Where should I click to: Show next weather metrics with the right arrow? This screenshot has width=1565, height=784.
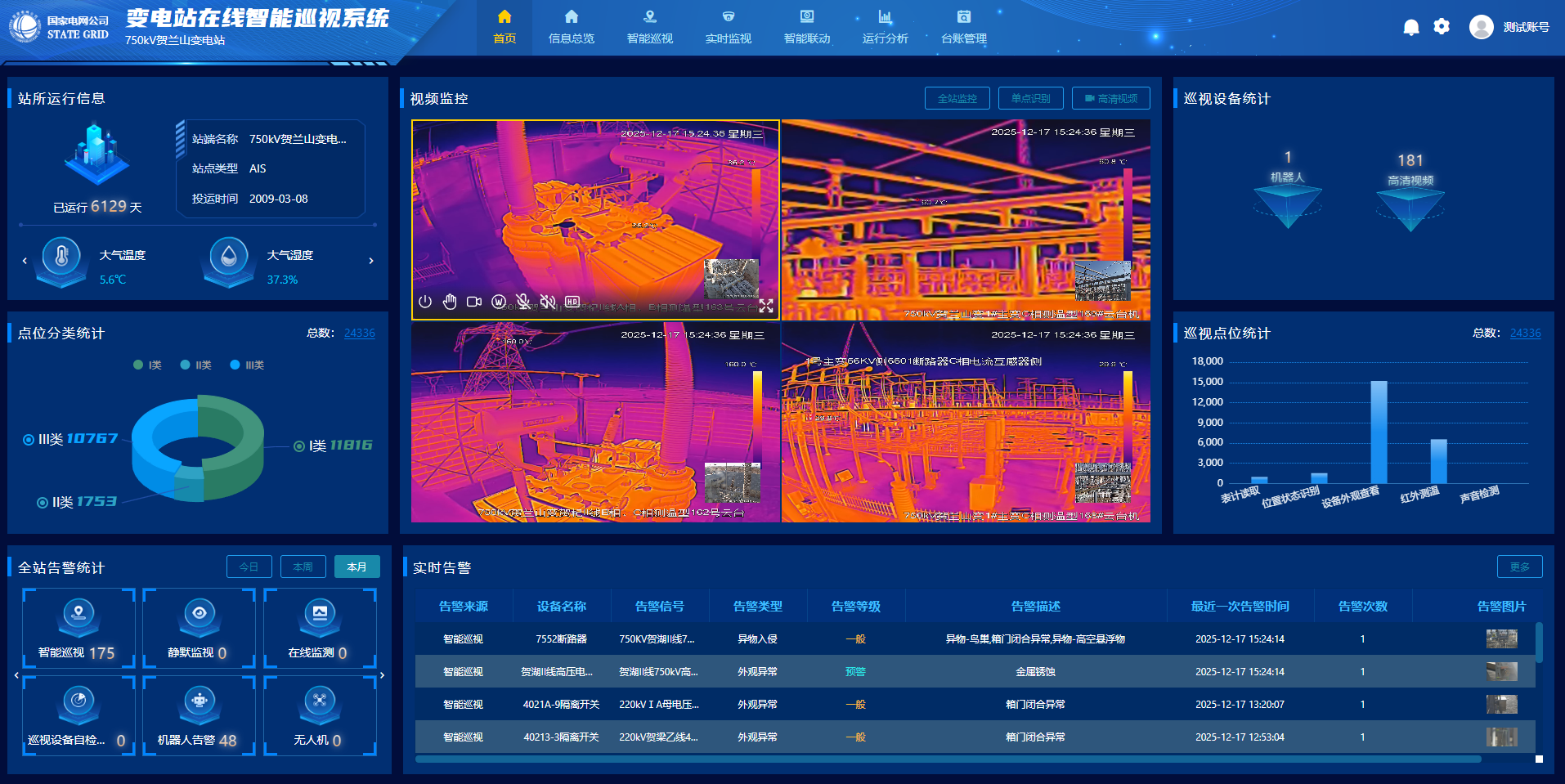(x=371, y=261)
